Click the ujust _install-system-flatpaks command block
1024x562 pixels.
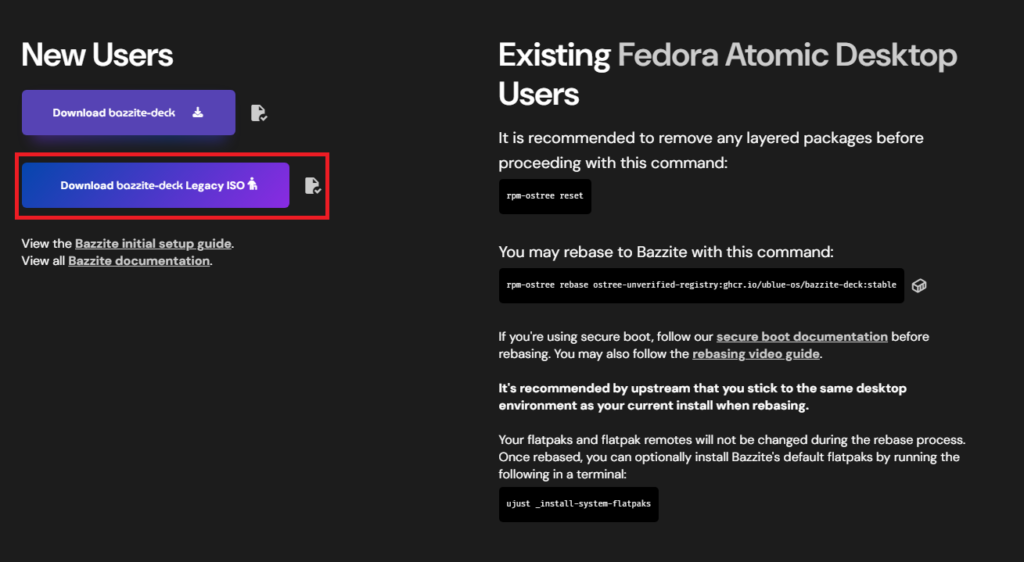578,504
